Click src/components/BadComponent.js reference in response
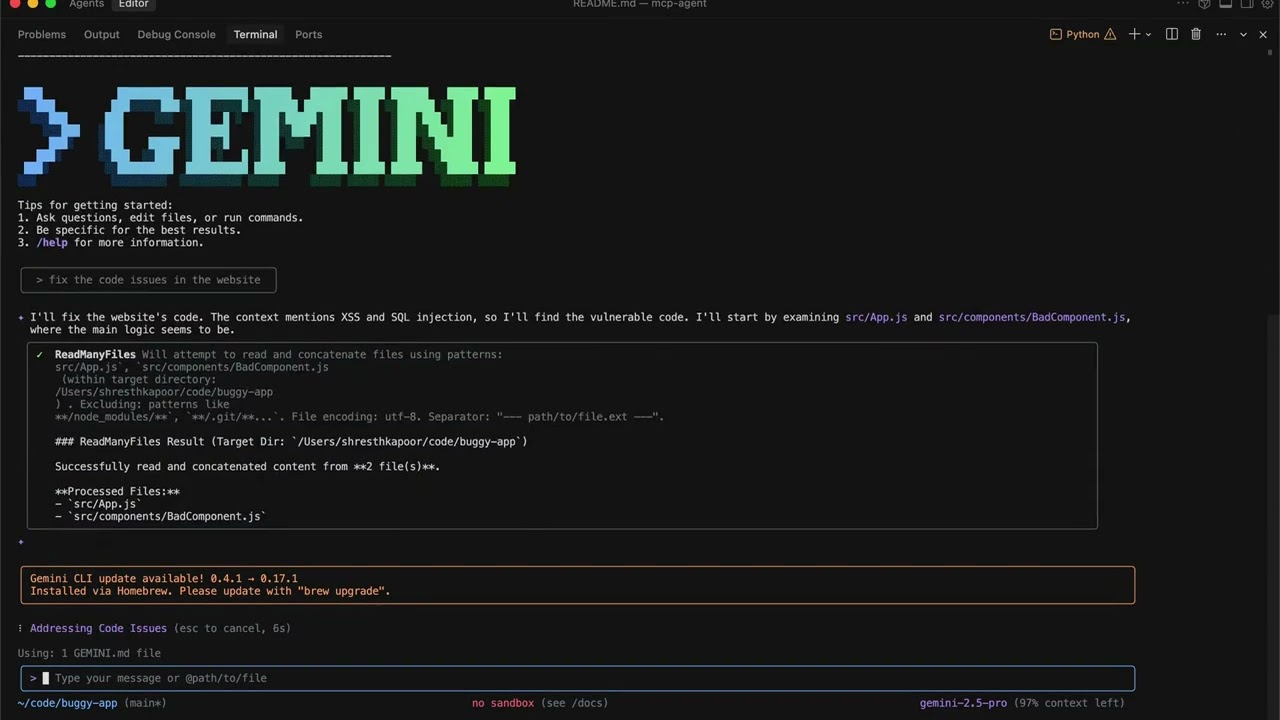 coord(1032,317)
